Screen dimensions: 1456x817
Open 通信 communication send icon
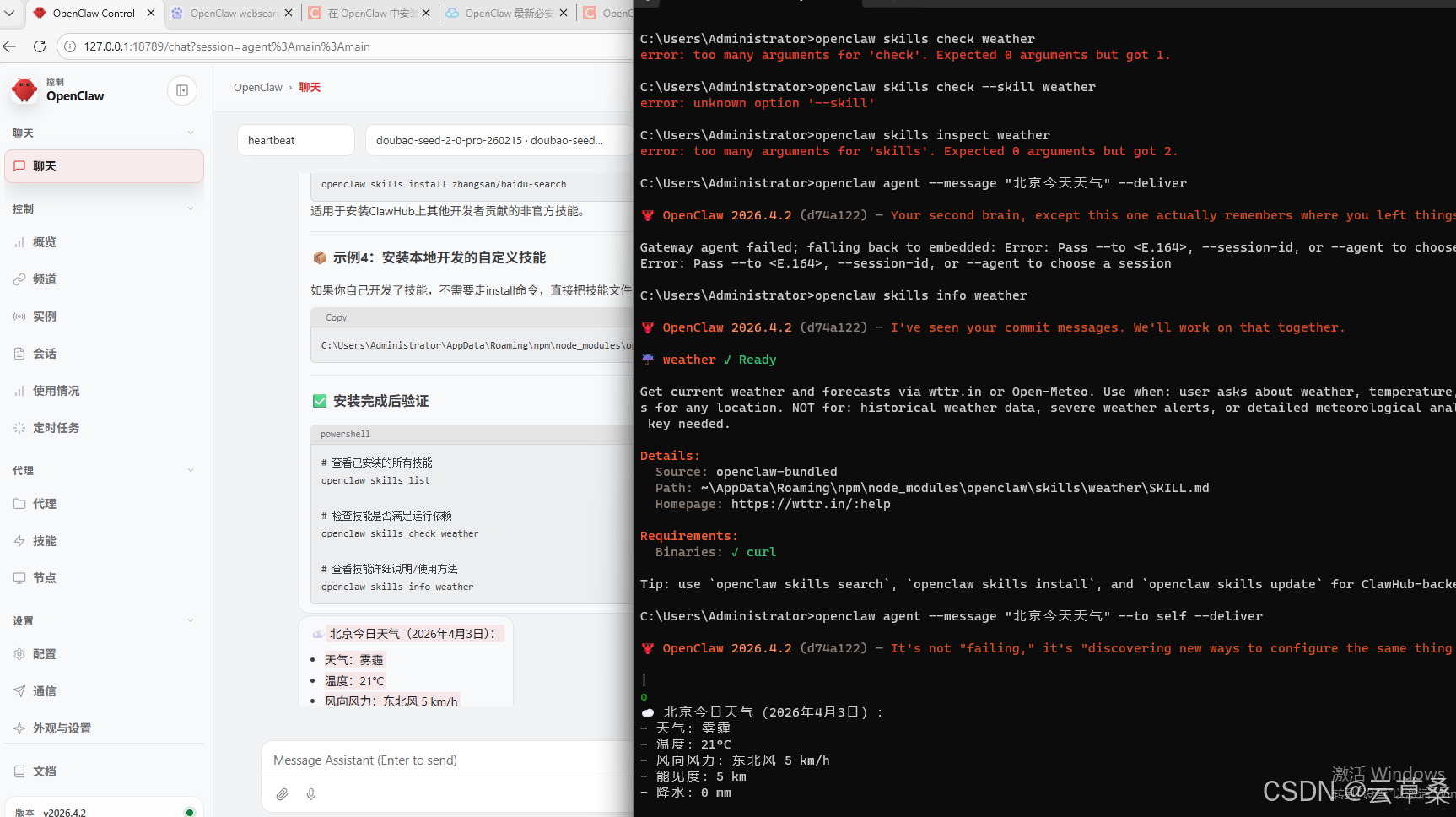[19, 691]
